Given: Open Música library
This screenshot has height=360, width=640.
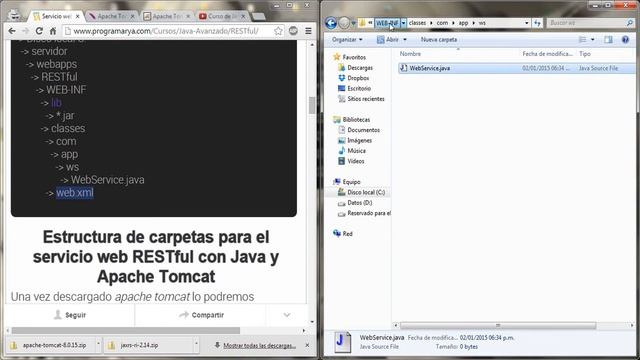Looking at the screenshot, I should click(351, 151).
